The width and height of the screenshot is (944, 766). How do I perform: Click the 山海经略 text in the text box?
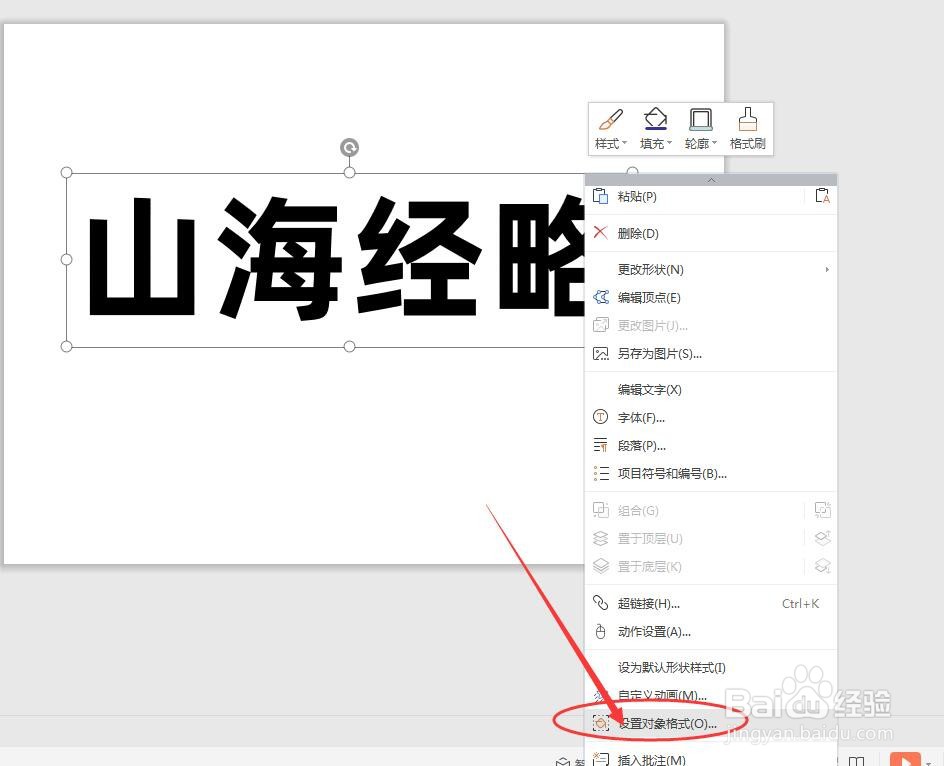pos(337,259)
